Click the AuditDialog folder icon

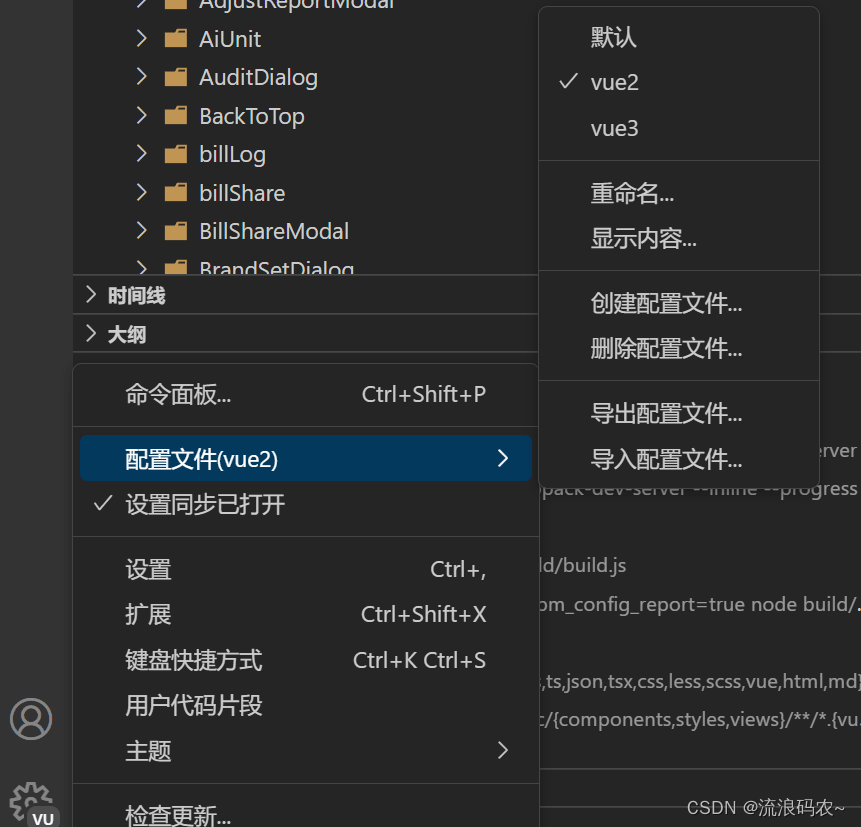tap(176, 77)
